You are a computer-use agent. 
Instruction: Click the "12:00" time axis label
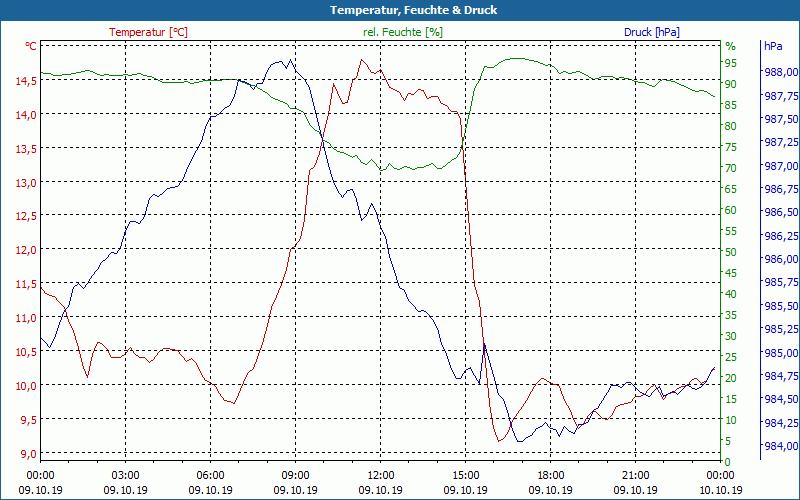coord(381,476)
